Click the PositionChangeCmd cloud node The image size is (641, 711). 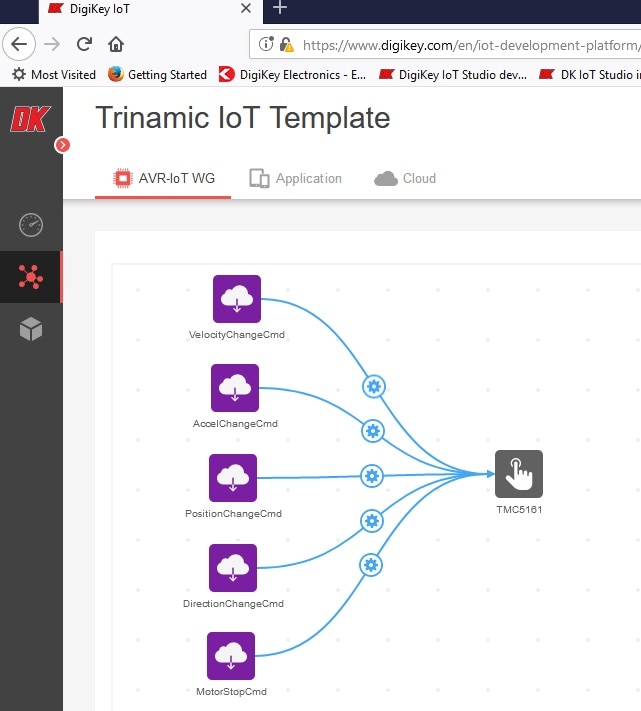233,478
